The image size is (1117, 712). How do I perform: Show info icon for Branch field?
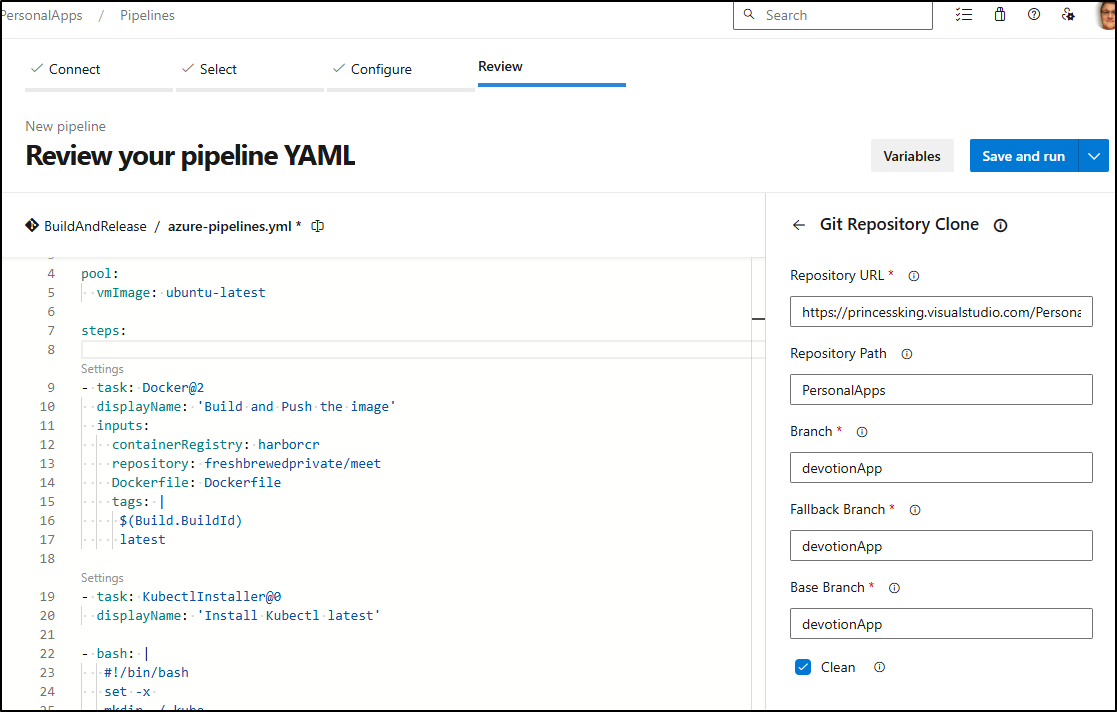click(862, 432)
